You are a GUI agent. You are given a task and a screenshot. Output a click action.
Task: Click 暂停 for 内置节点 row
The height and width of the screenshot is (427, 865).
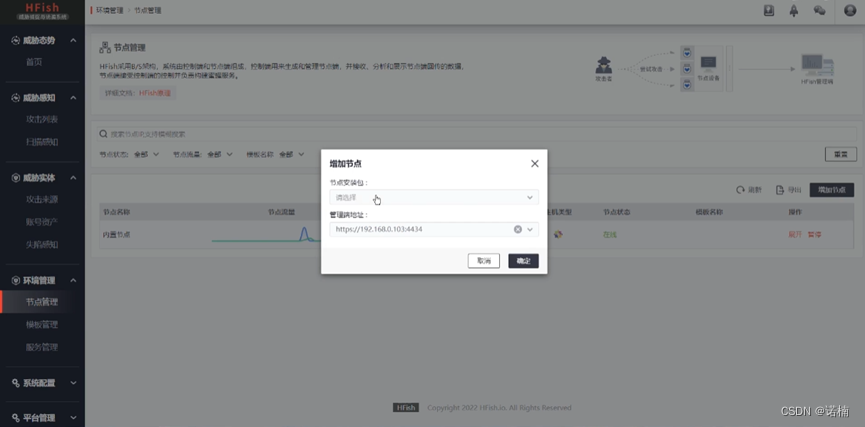pos(814,234)
